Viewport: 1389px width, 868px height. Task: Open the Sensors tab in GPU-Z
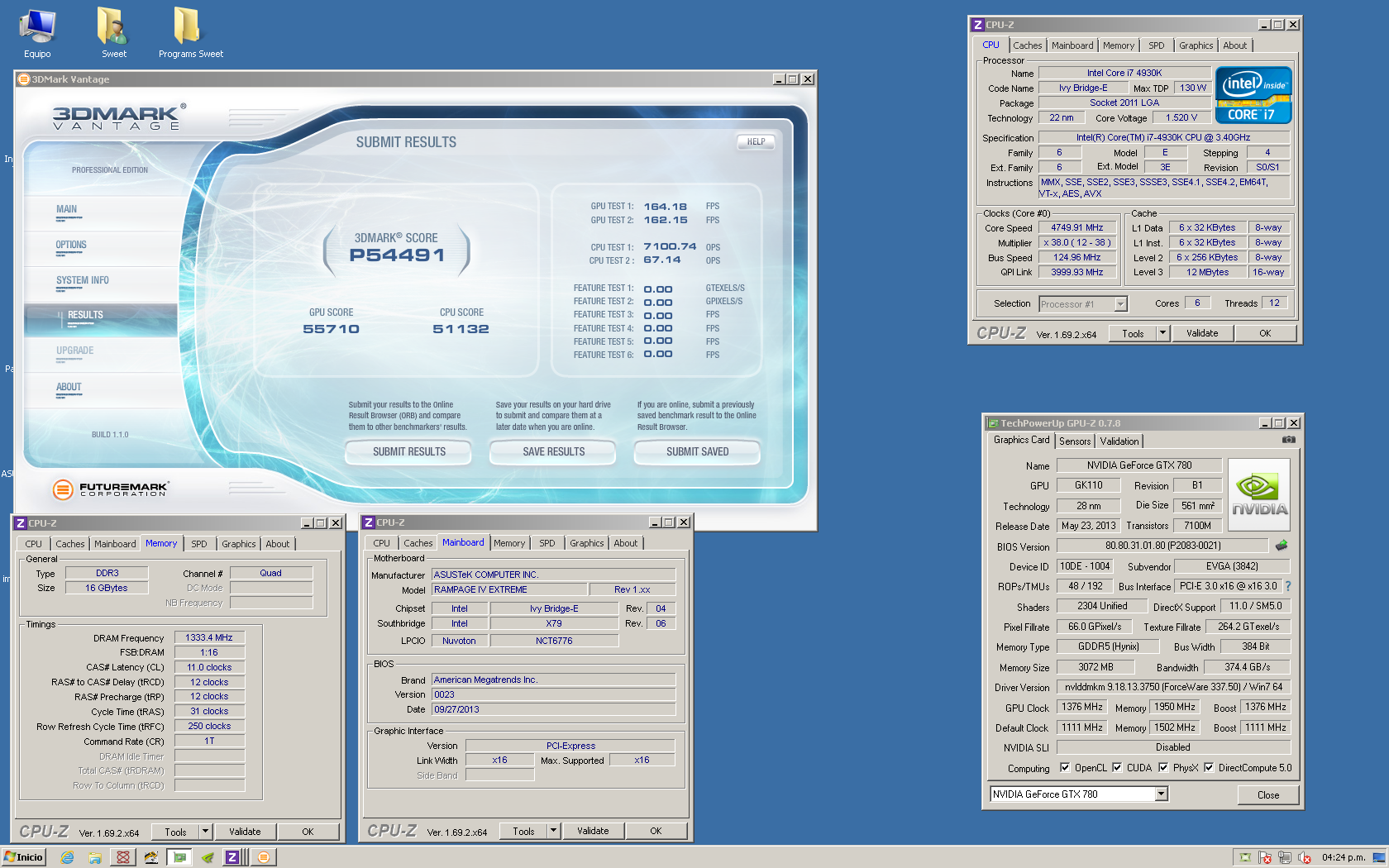pyautogui.click(x=1075, y=441)
